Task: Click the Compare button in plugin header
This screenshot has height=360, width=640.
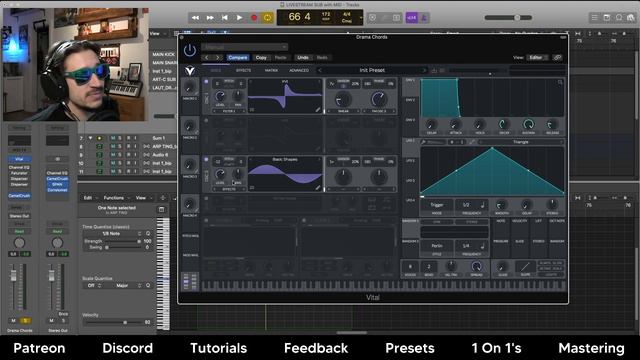Action: click(x=238, y=58)
